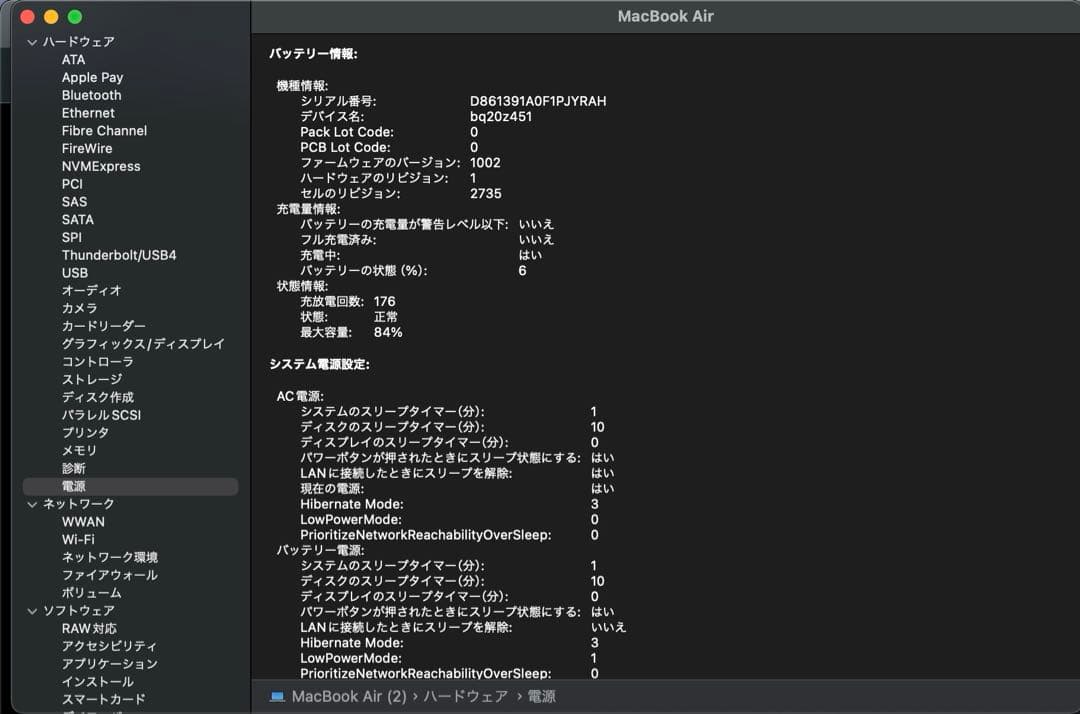The width and height of the screenshot is (1080, 714).
Task: Collapse the ソフトウェア section
Action: click(32, 611)
